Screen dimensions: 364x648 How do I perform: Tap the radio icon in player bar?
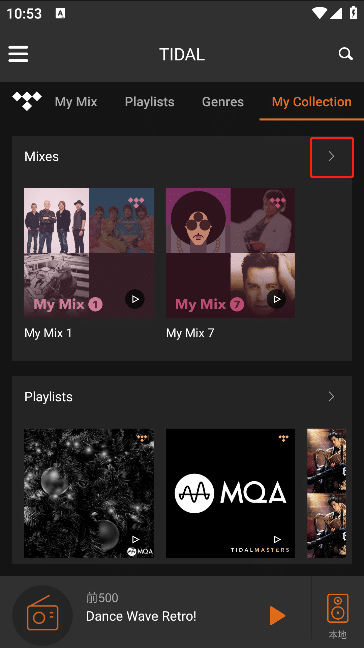tap(43, 615)
